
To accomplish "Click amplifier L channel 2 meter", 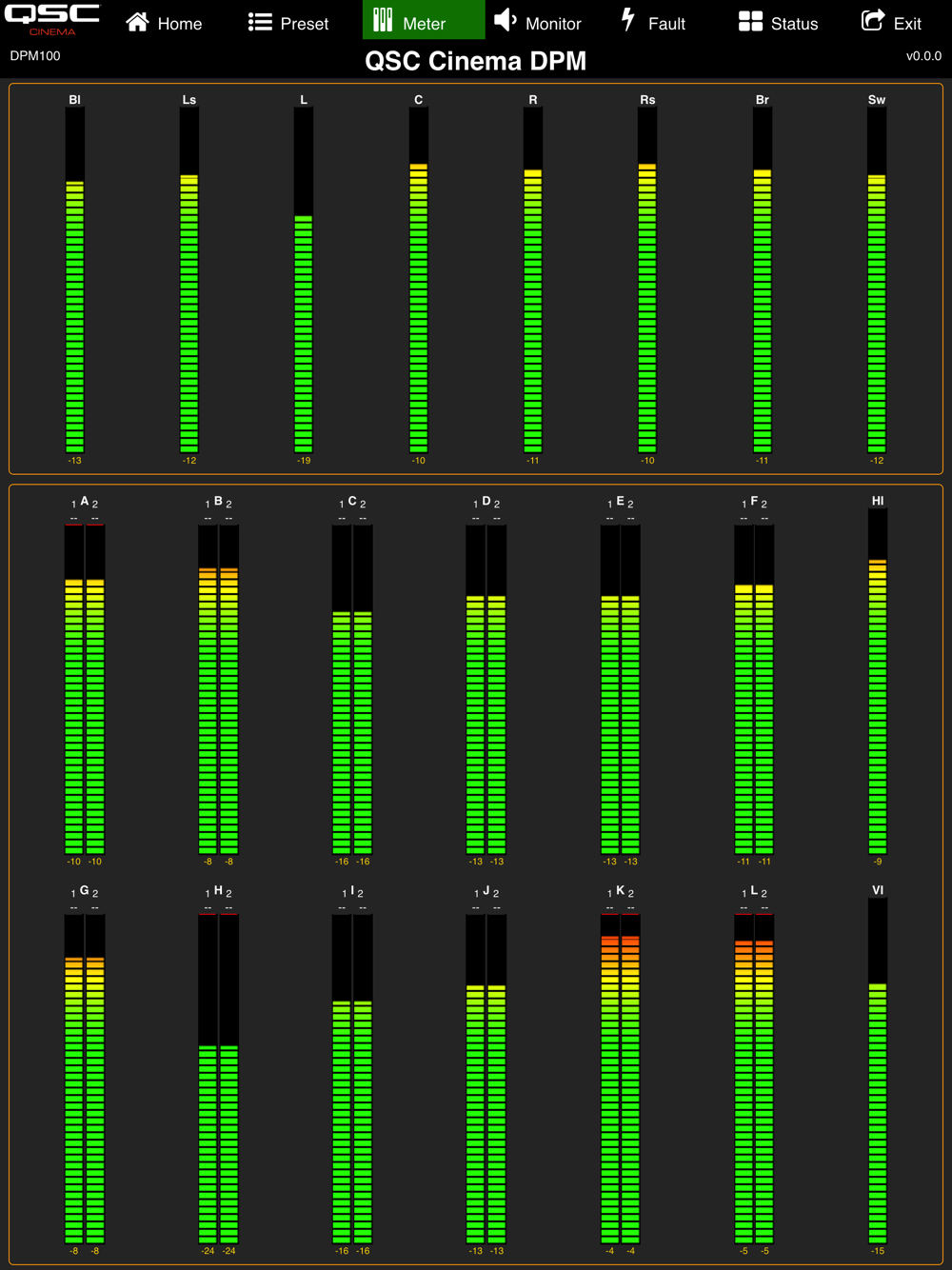I will (x=764, y=1079).
